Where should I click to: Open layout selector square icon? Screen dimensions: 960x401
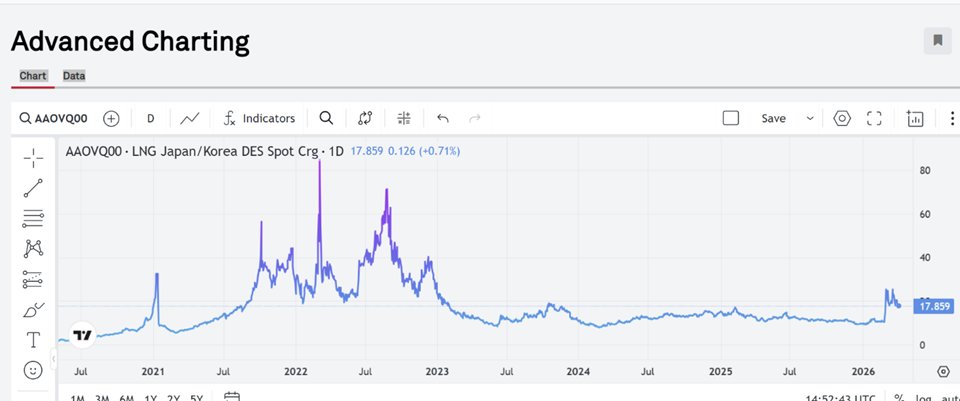730,118
